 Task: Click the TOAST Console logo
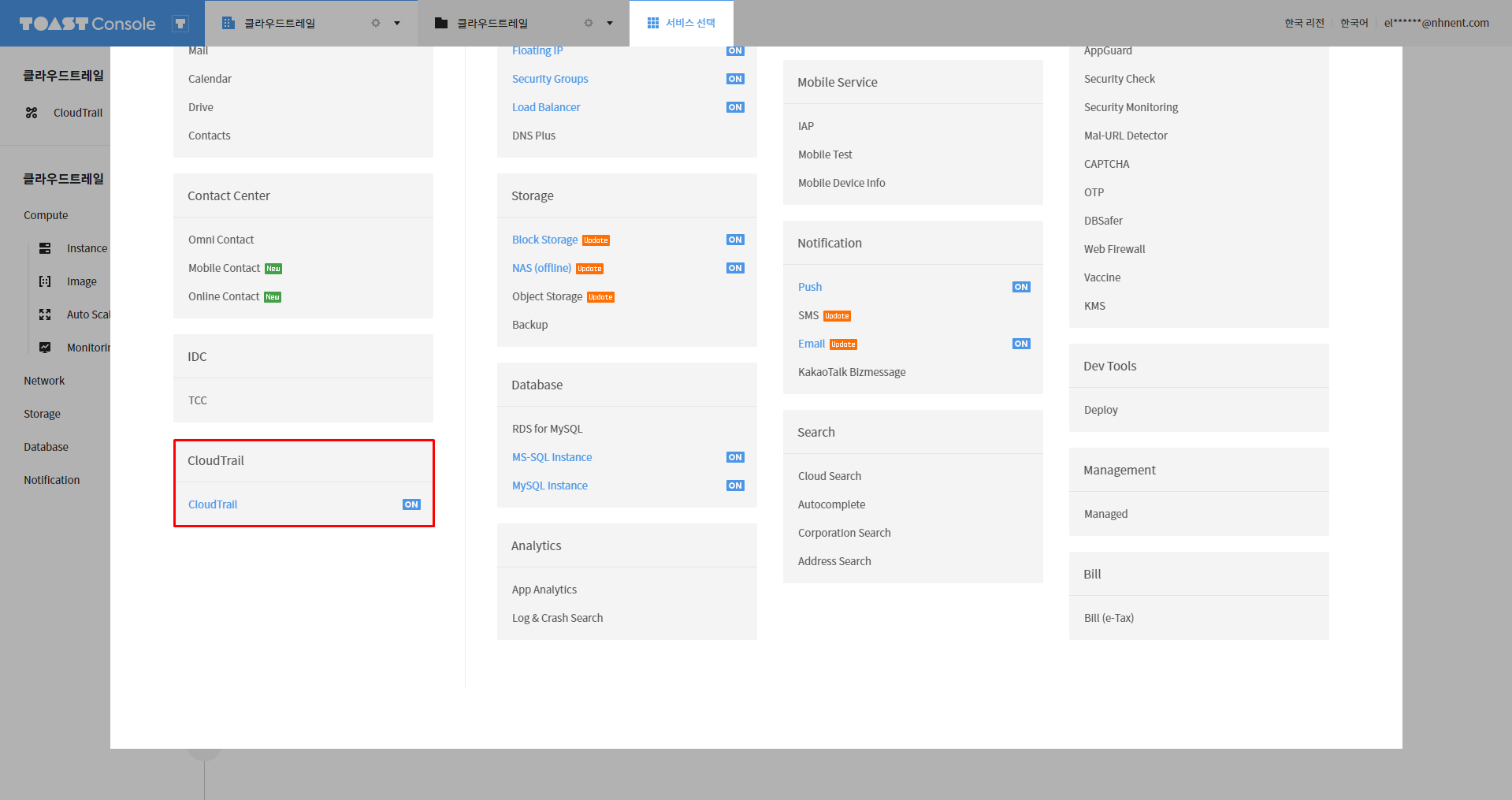(87, 24)
